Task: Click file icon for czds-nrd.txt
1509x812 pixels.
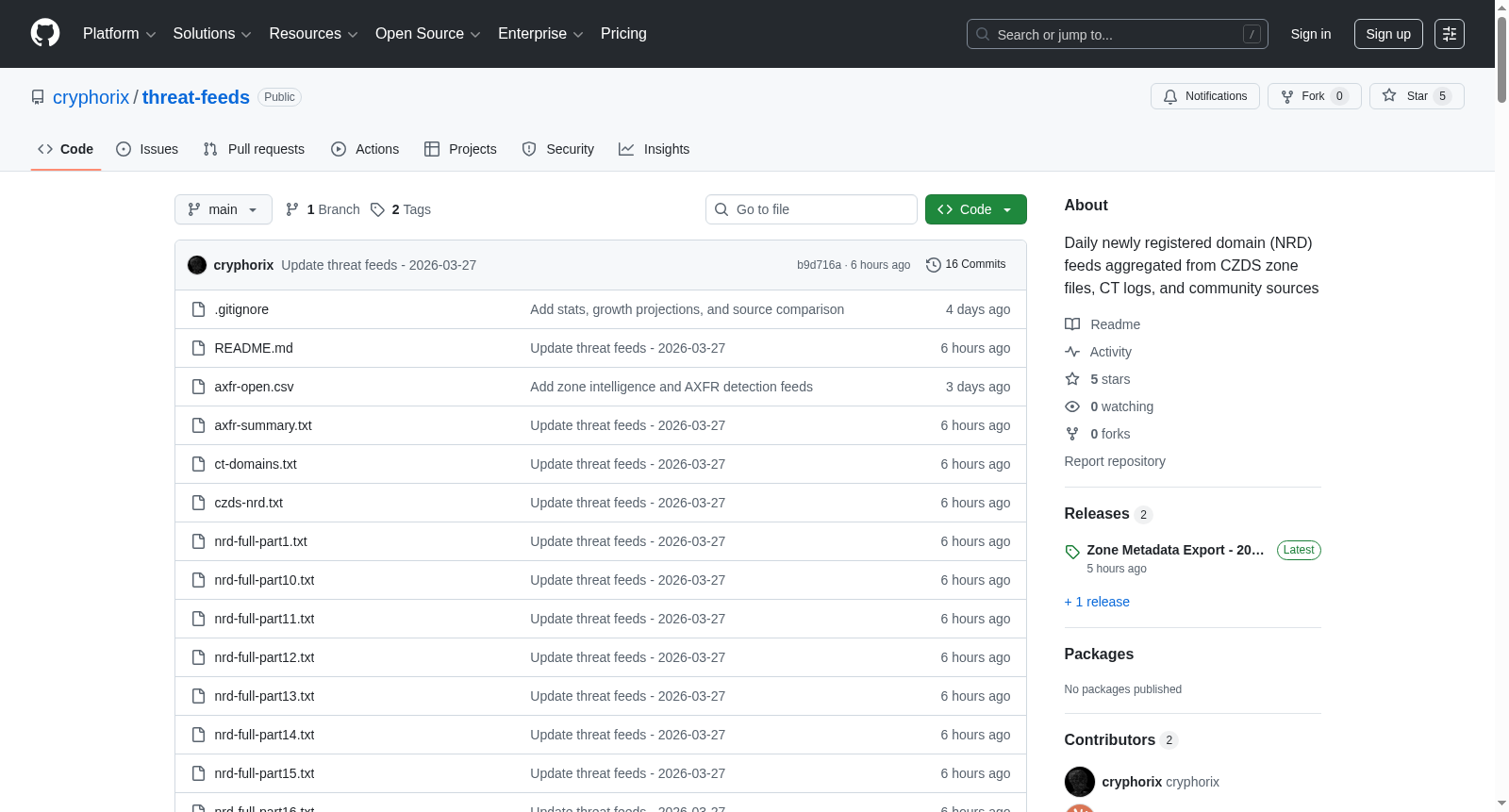Action: pos(198,503)
